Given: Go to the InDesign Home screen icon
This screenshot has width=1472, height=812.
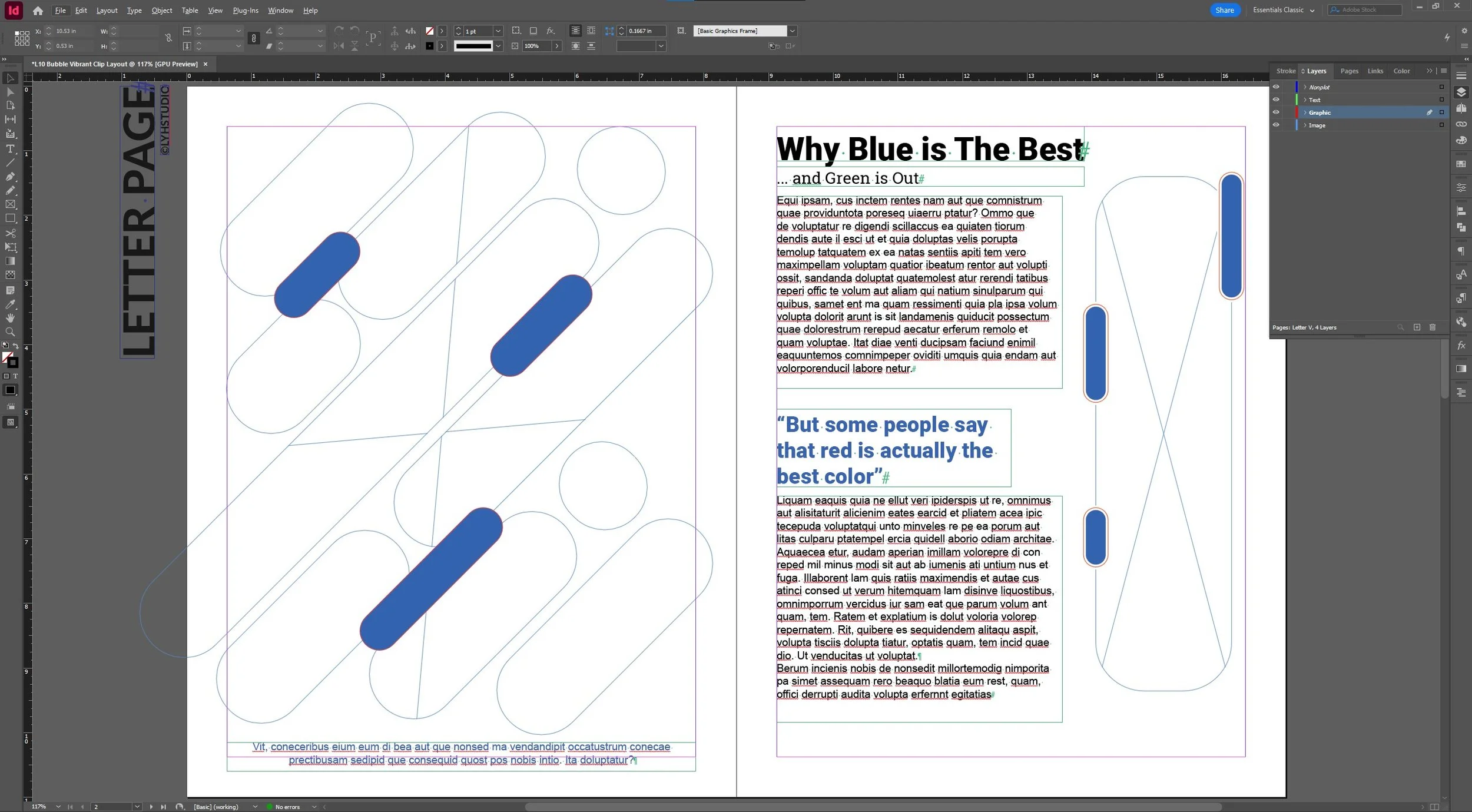Looking at the screenshot, I should pos(38,11).
